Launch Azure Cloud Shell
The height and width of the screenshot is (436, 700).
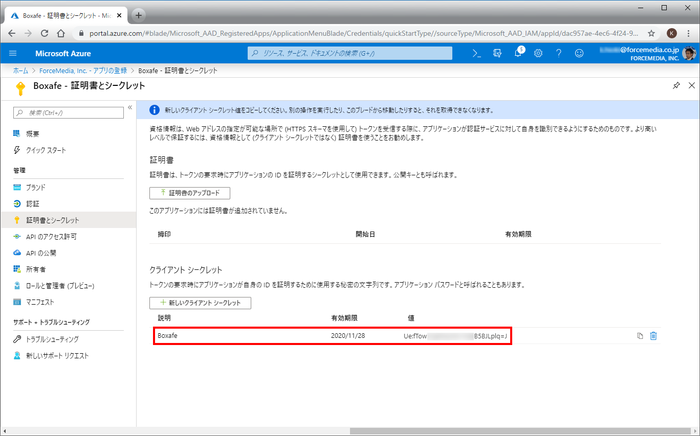pyautogui.click(x=476, y=54)
